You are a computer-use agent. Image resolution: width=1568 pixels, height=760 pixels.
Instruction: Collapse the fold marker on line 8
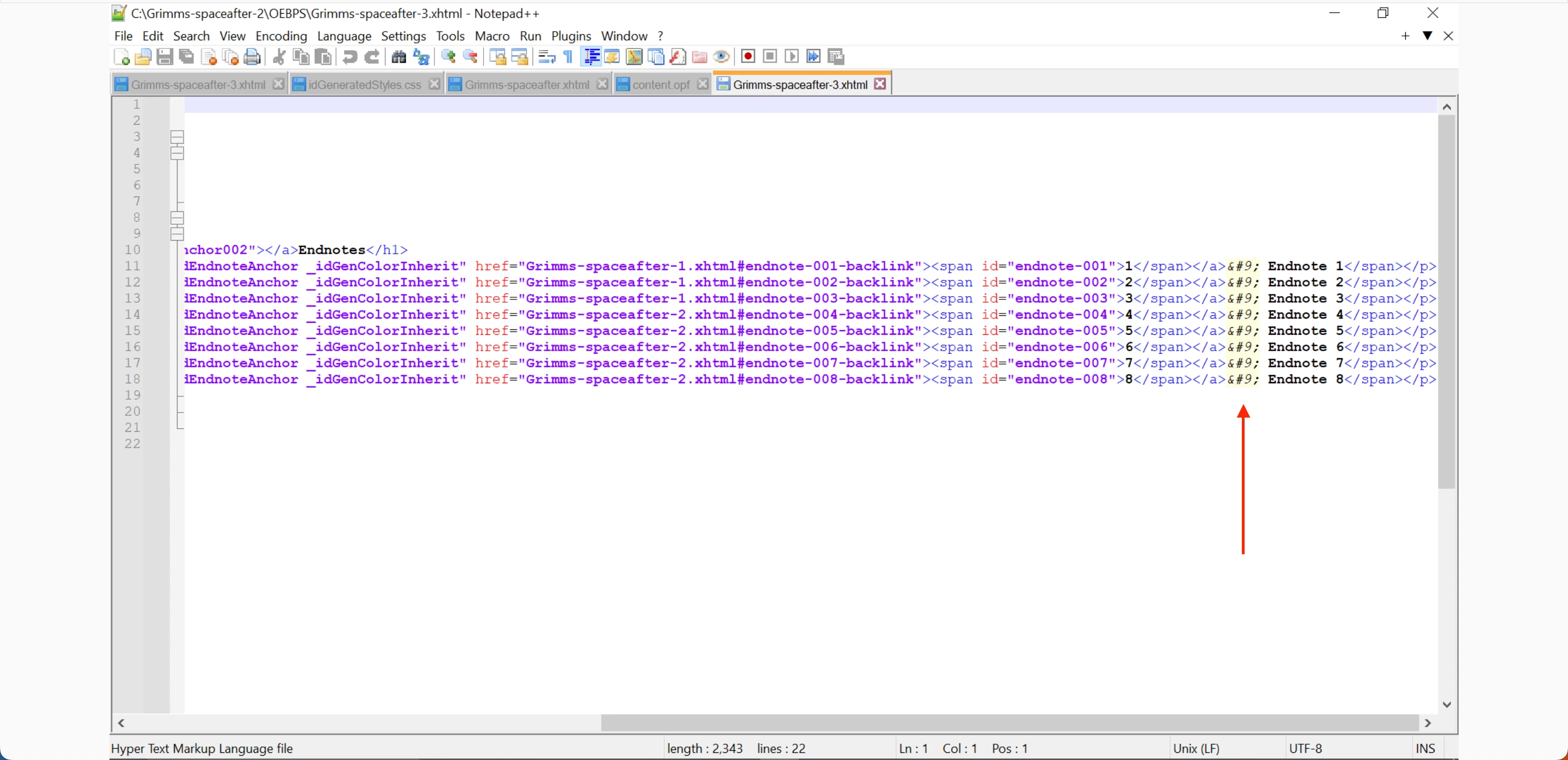(x=177, y=217)
